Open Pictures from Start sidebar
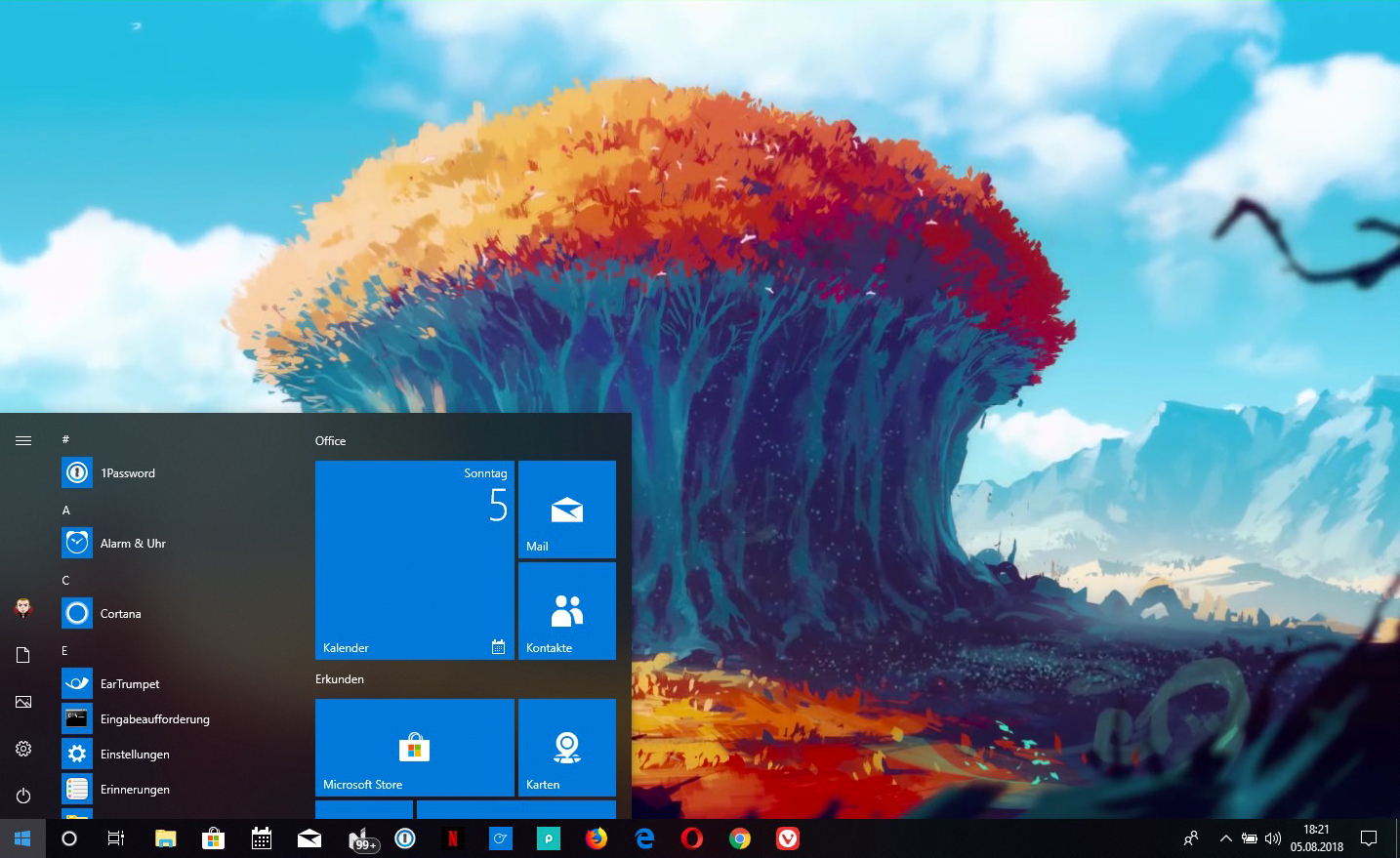The height and width of the screenshot is (858, 1400). [x=23, y=702]
